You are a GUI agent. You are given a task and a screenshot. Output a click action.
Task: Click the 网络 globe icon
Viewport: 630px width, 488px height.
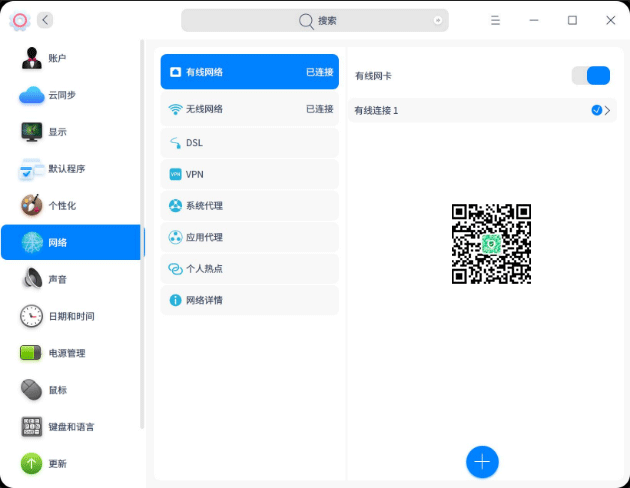(32, 242)
